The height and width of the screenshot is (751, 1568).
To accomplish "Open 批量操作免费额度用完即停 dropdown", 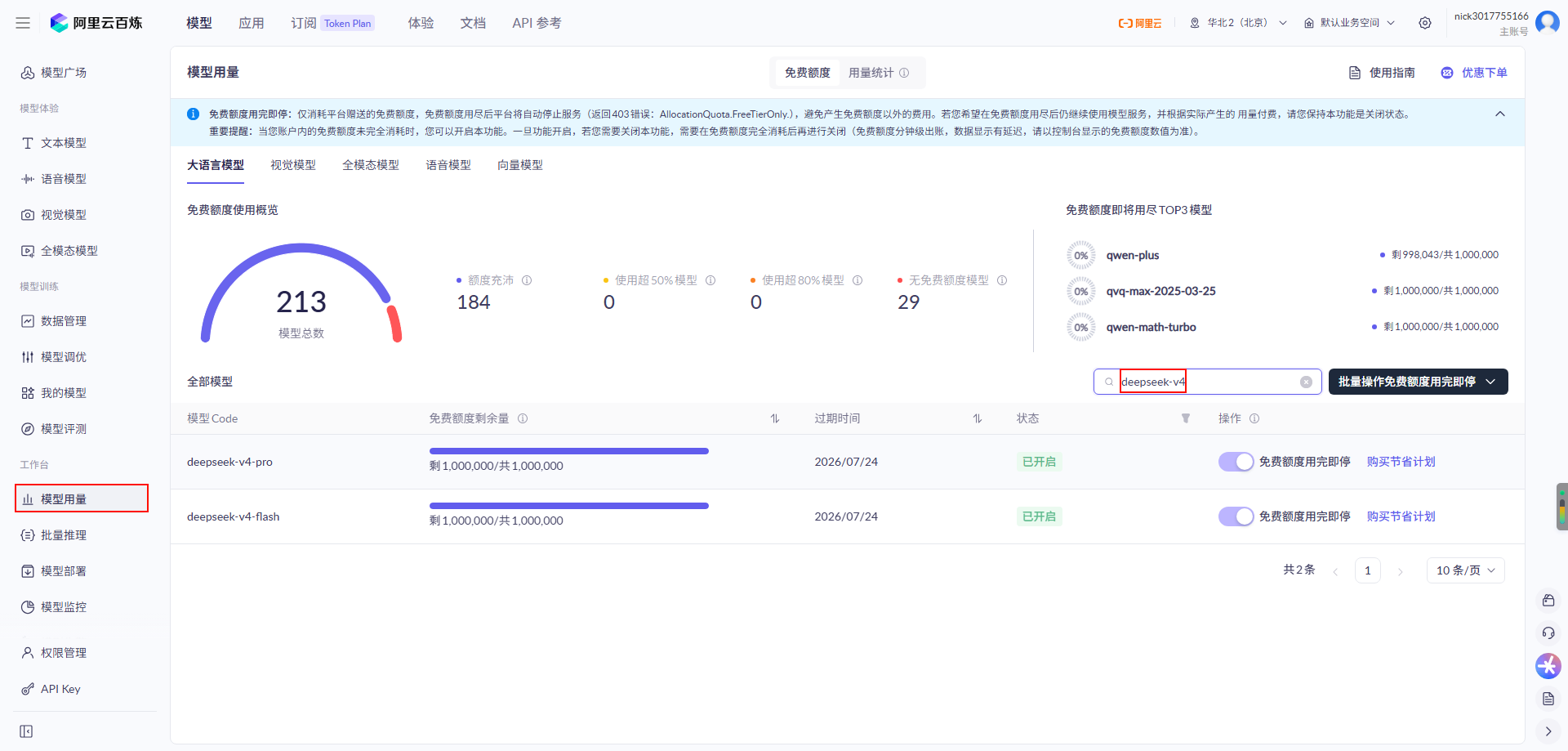I will point(1418,382).
